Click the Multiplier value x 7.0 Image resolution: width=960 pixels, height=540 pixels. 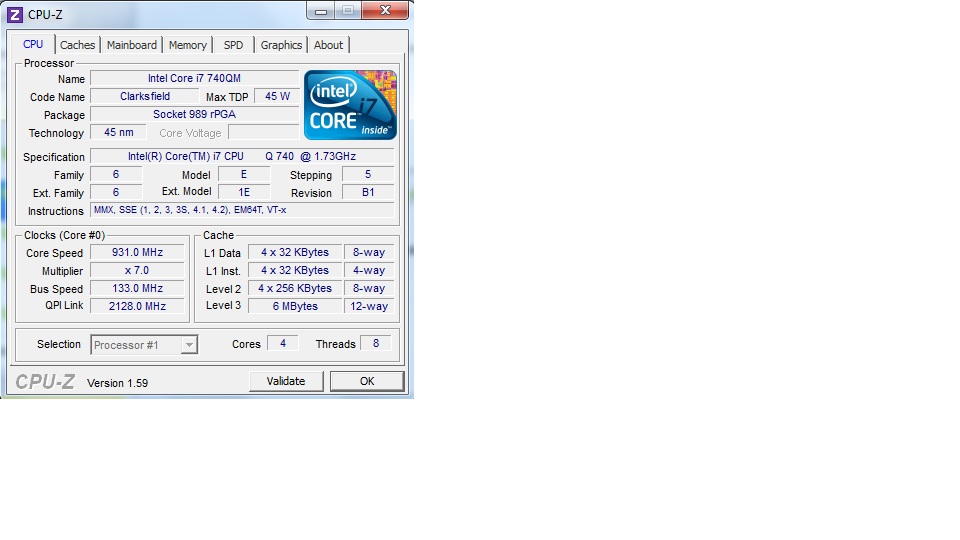point(137,270)
